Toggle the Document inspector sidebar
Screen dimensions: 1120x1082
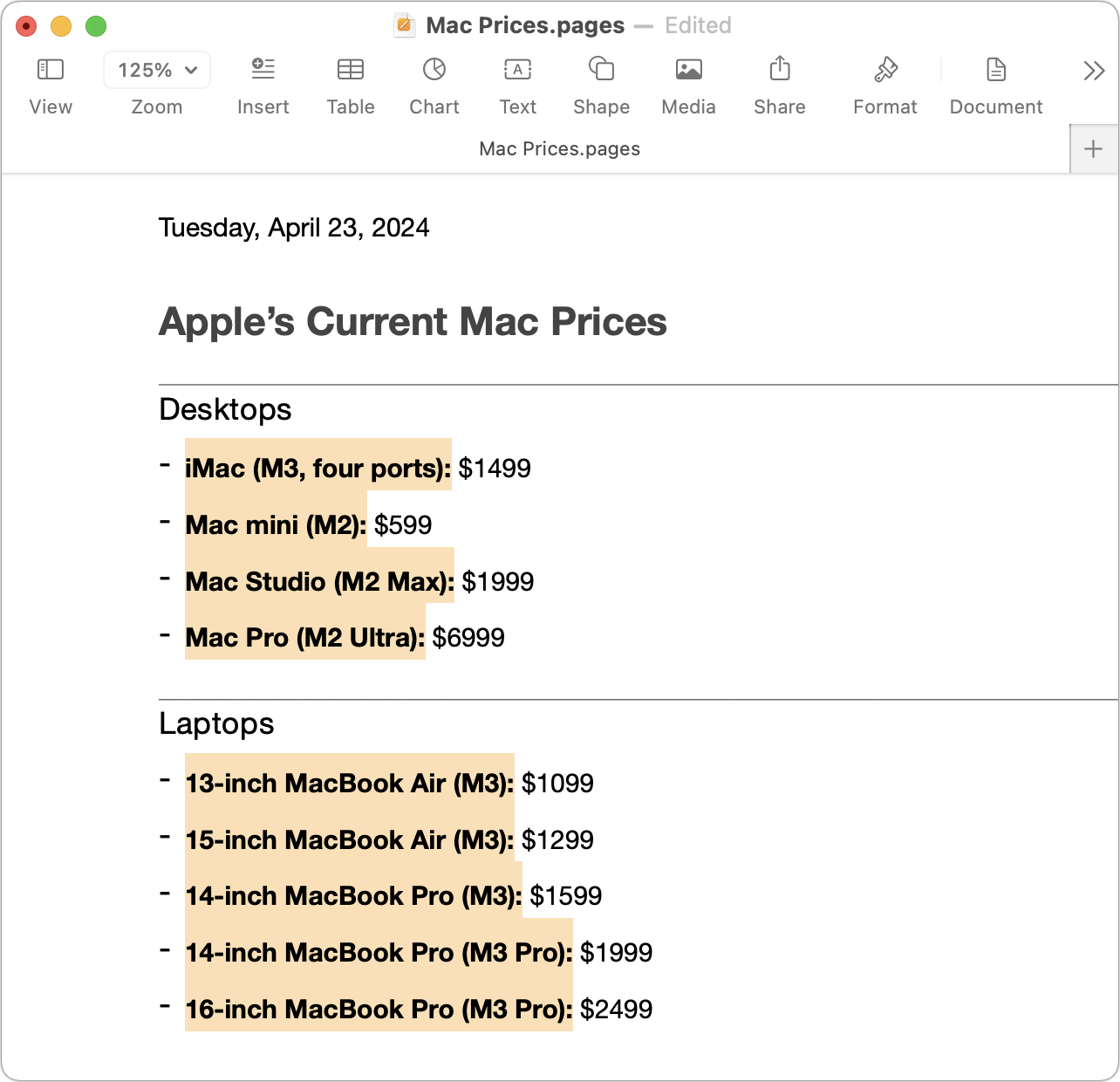[x=996, y=69]
